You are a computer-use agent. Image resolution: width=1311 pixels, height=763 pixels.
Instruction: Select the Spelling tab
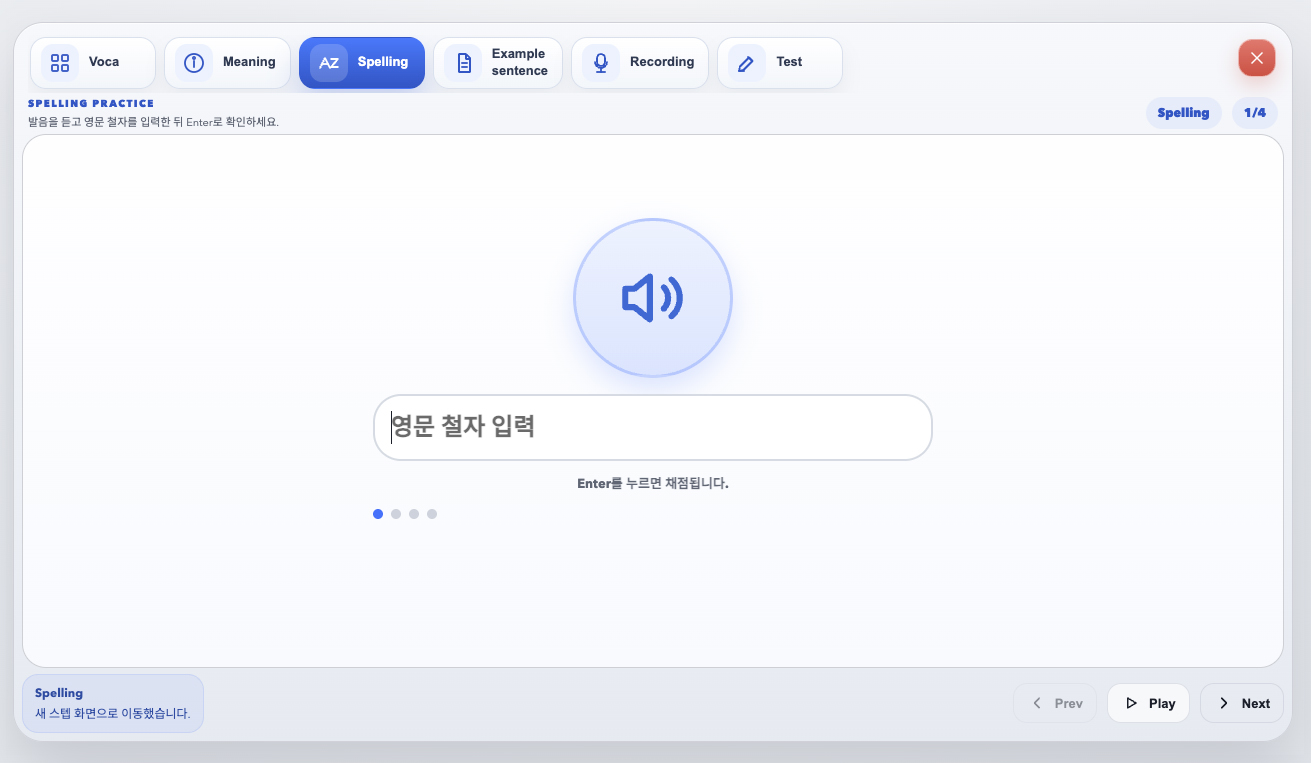[362, 63]
